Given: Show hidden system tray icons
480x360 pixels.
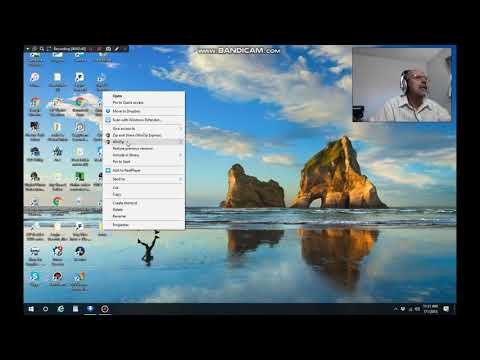Looking at the screenshot, I should [395, 309].
